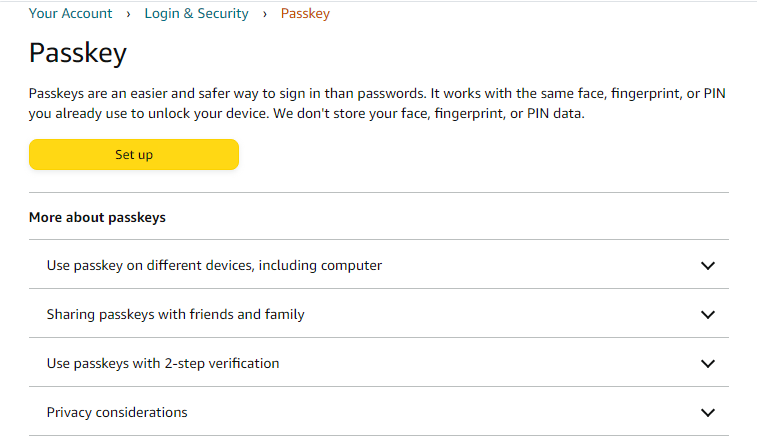Click the large Passkey page heading
This screenshot has height=443, width=757.
tap(78, 53)
